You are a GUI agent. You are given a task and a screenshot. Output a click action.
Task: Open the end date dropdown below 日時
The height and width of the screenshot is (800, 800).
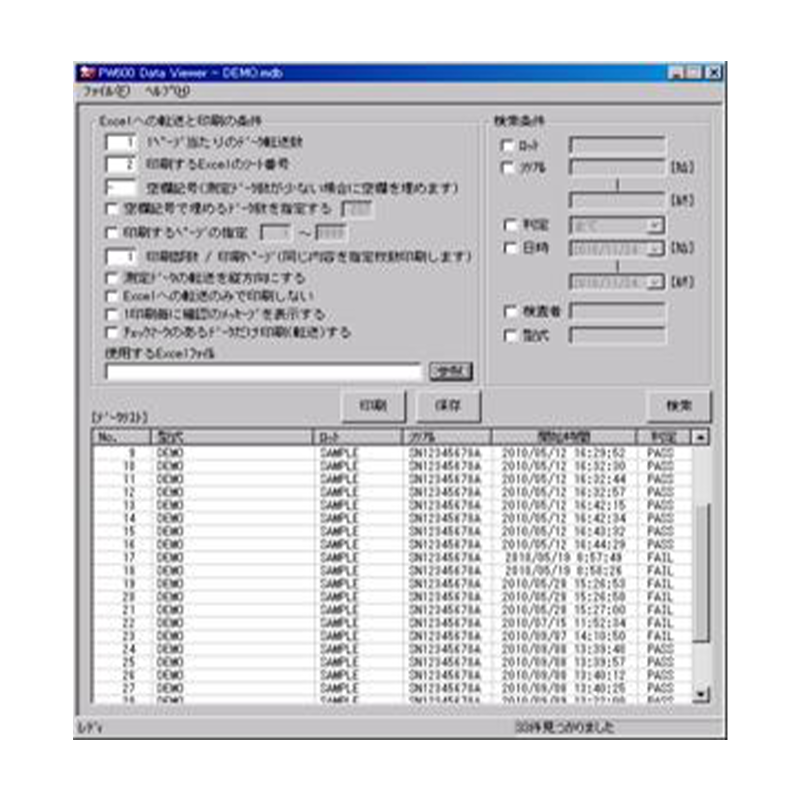point(654,281)
